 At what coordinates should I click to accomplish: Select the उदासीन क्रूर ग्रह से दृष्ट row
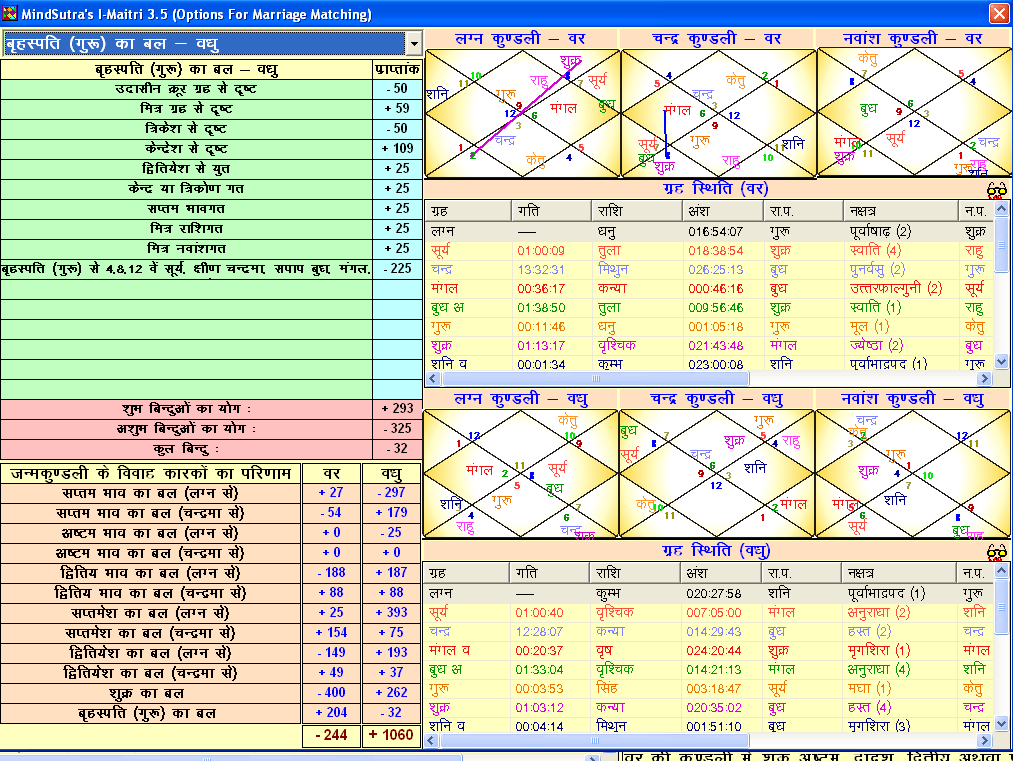211,89
